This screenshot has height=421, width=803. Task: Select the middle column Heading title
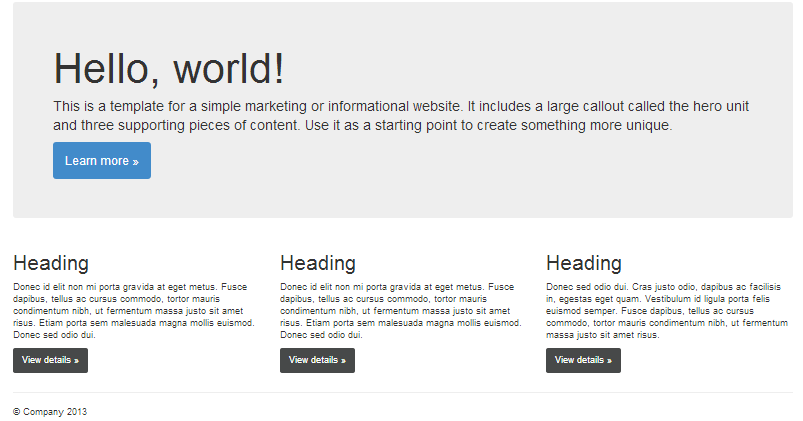click(318, 263)
